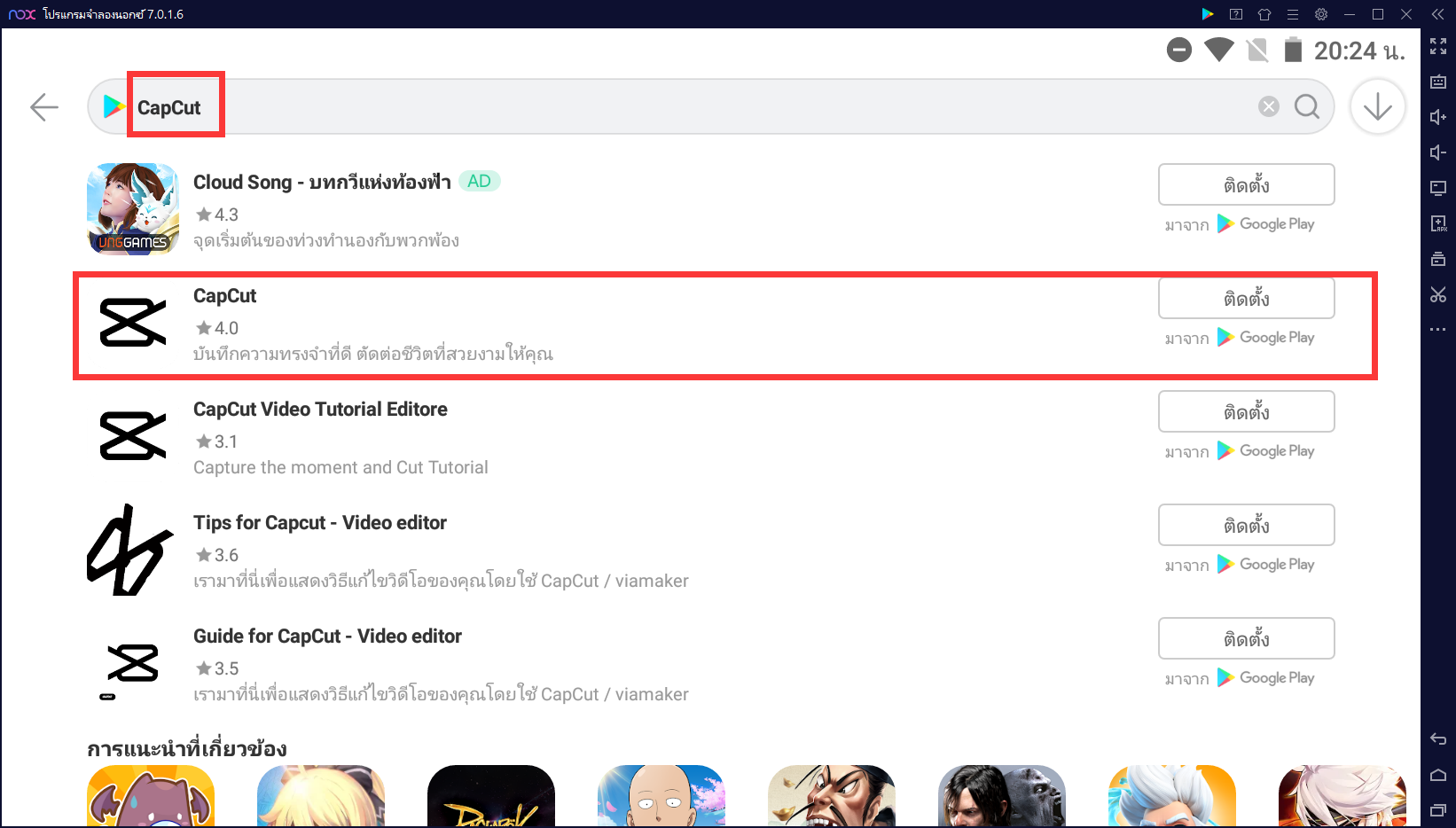Click Android back button in Nox sidebar

pyautogui.click(x=1438, y=739)
